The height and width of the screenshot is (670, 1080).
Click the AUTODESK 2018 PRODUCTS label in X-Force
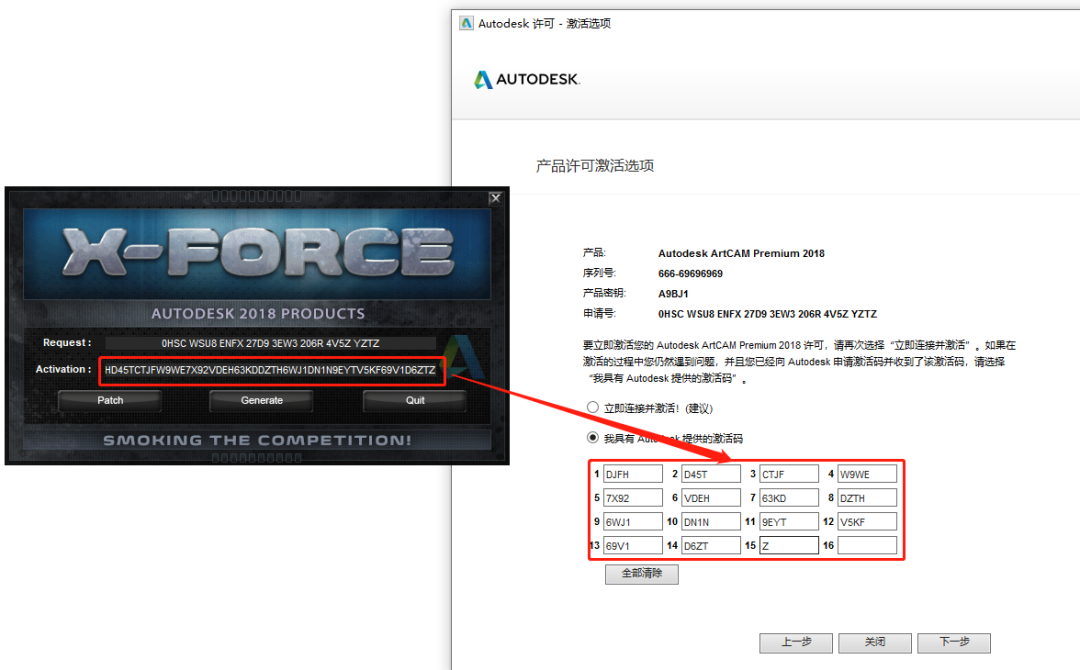click(258, 314)
